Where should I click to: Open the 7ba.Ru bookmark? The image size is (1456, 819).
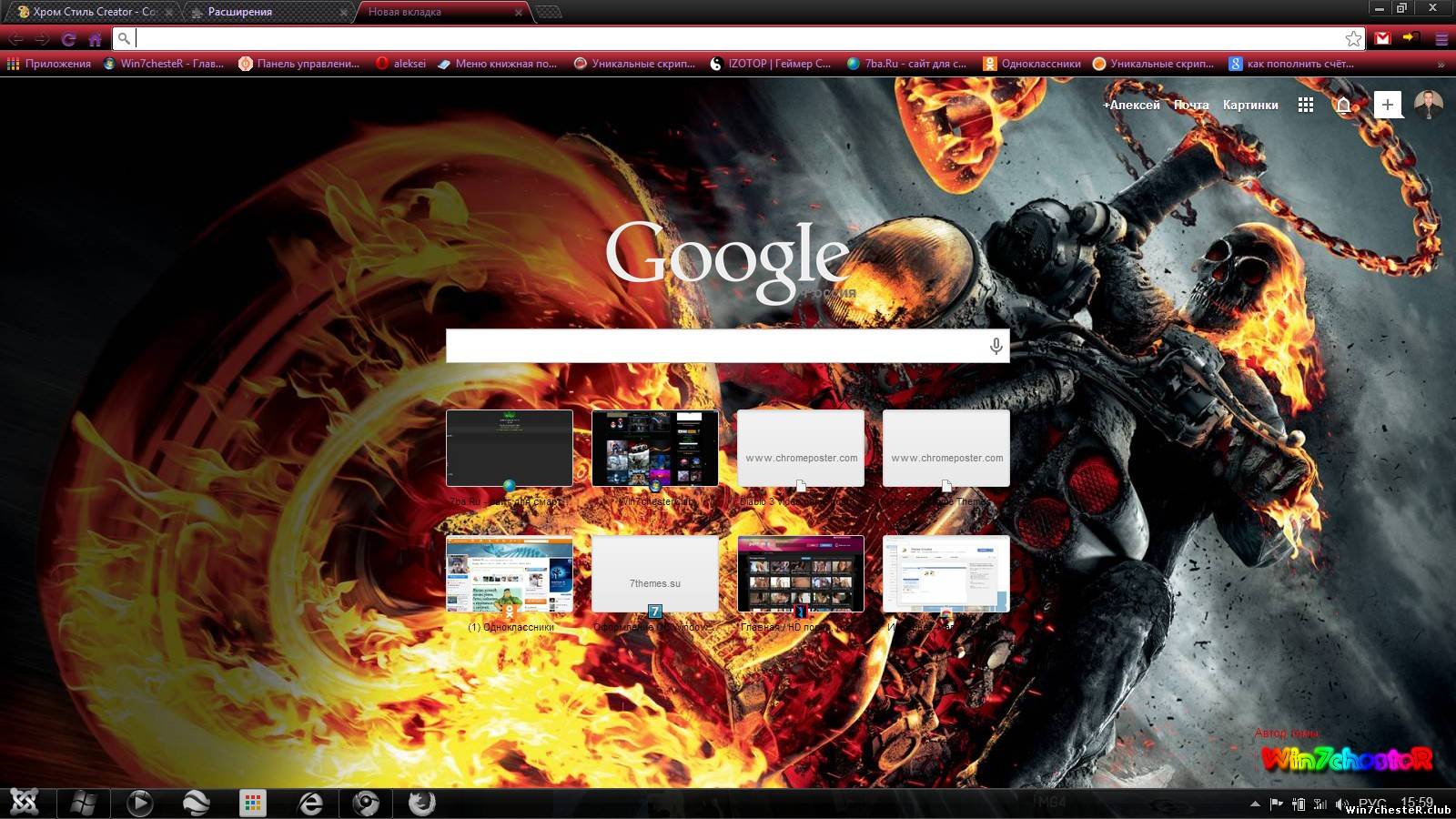click(906, 64)
